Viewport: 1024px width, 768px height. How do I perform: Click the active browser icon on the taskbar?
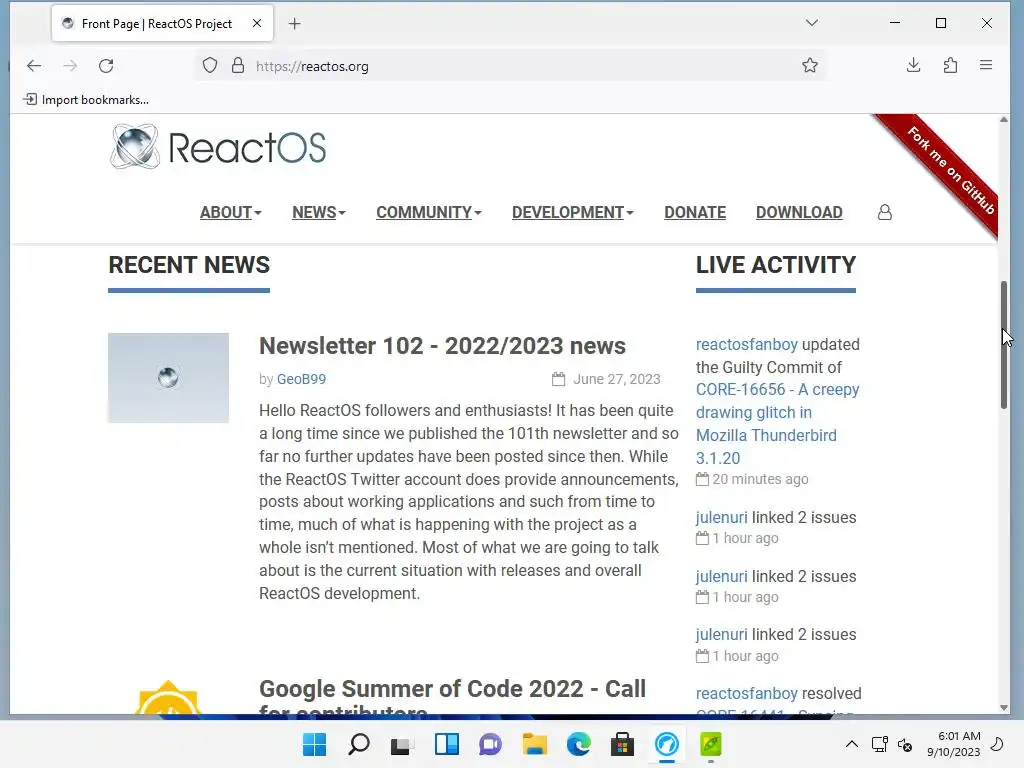pos(667,744)
